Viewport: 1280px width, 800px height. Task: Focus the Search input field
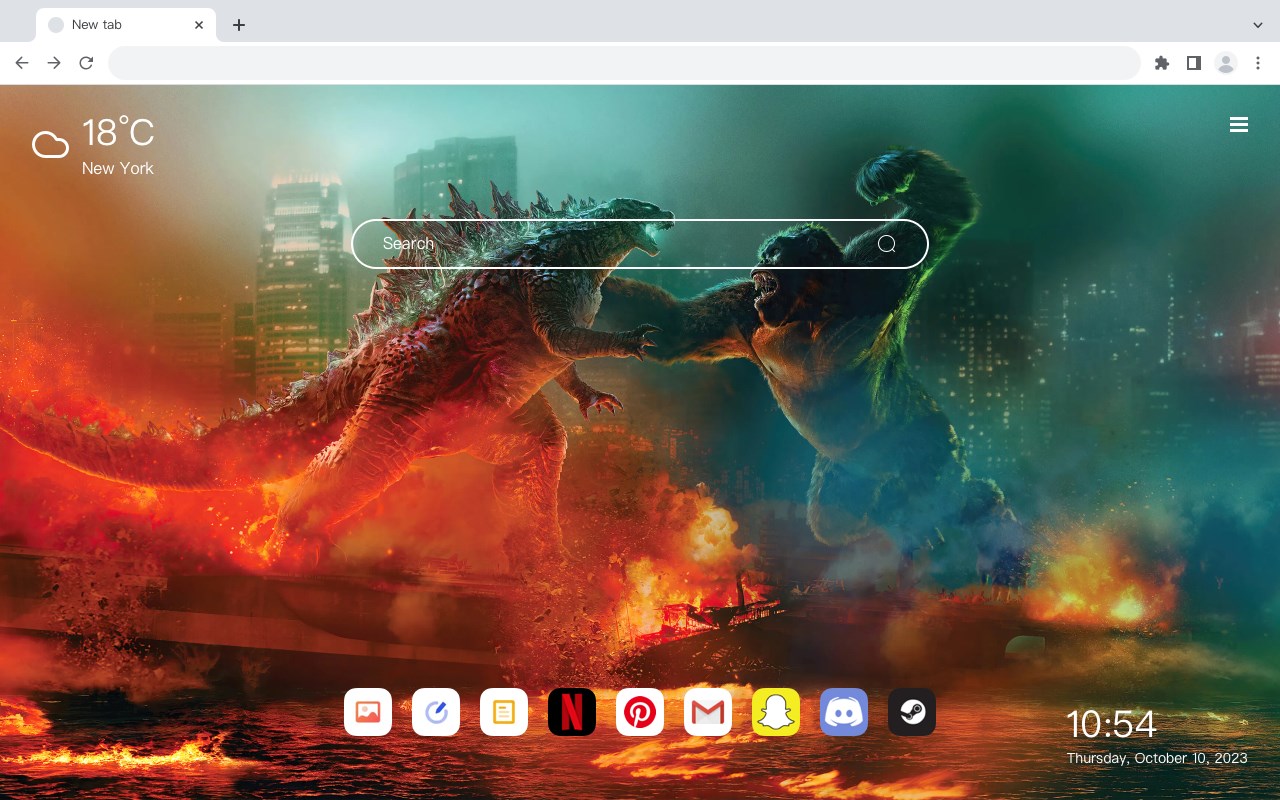(640, 244)
